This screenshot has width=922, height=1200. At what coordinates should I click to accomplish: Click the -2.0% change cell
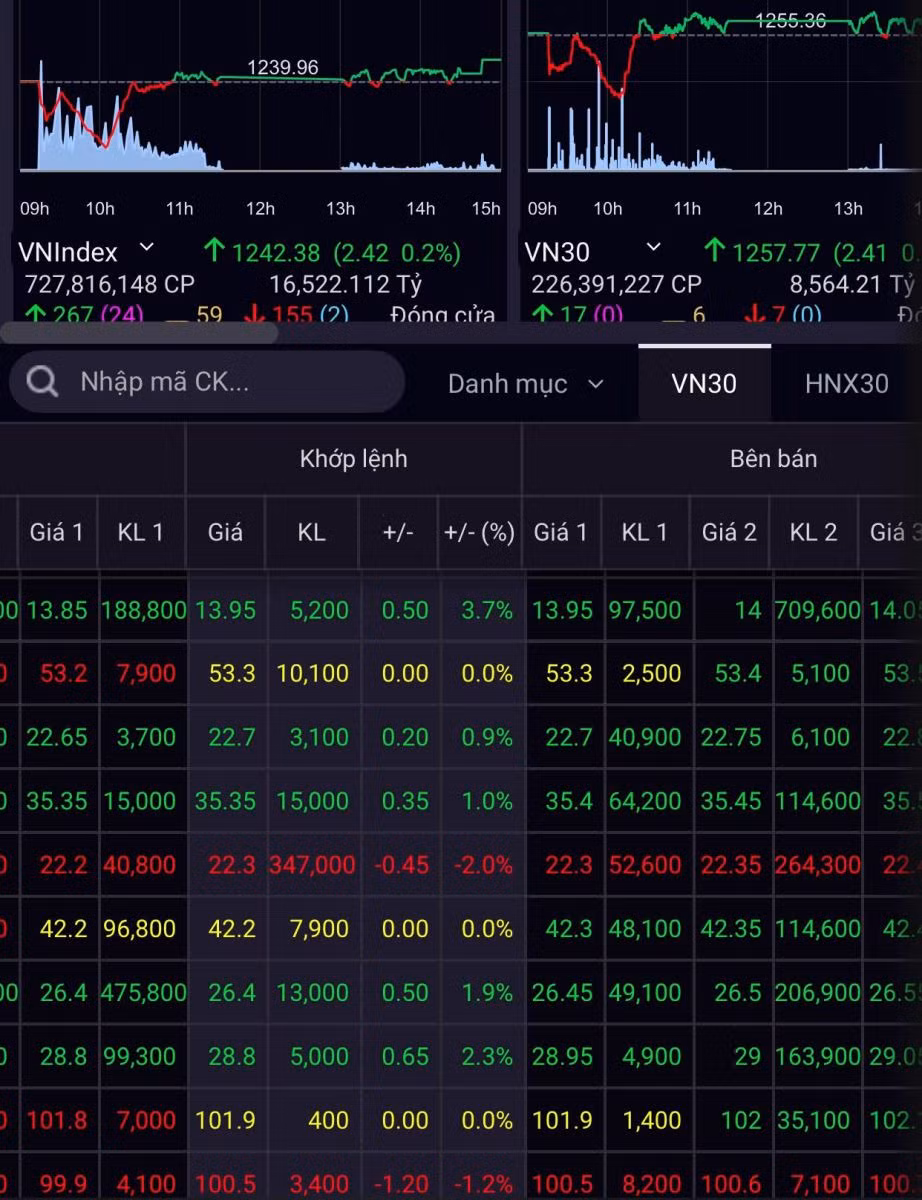click(x=483, y=865)
